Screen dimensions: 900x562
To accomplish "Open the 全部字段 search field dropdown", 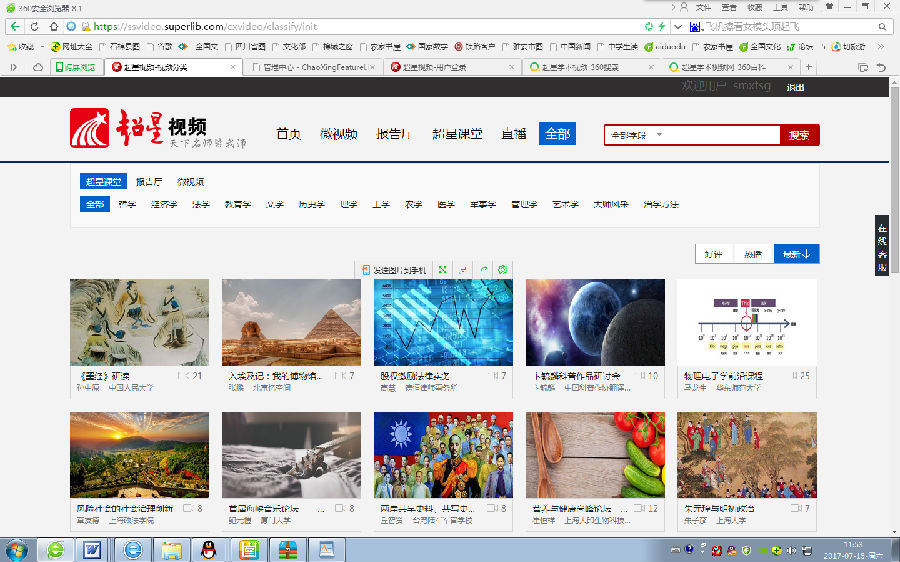I will [x=637, y=135].
